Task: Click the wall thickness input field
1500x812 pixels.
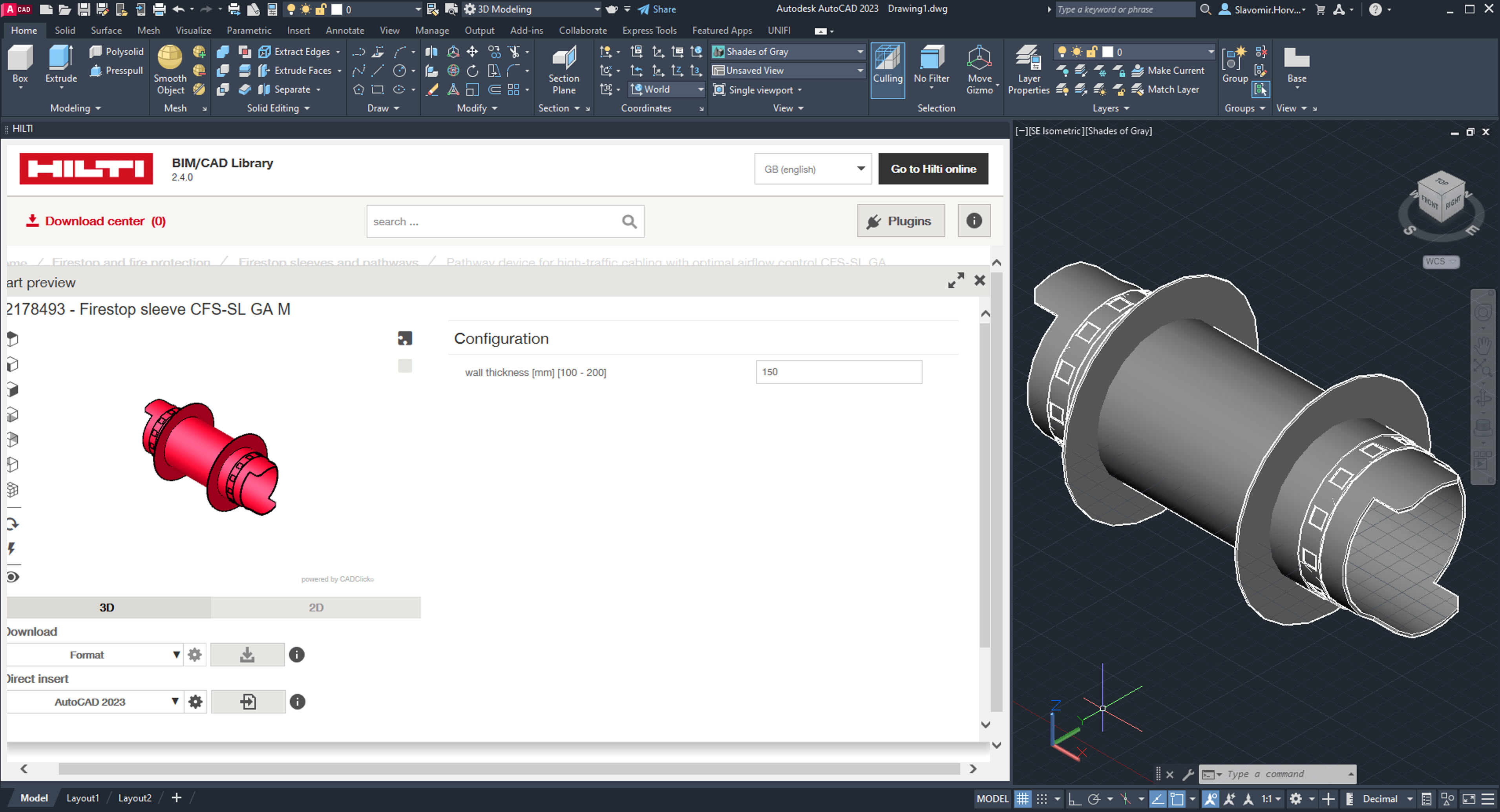Action: [x=838, y=372]
